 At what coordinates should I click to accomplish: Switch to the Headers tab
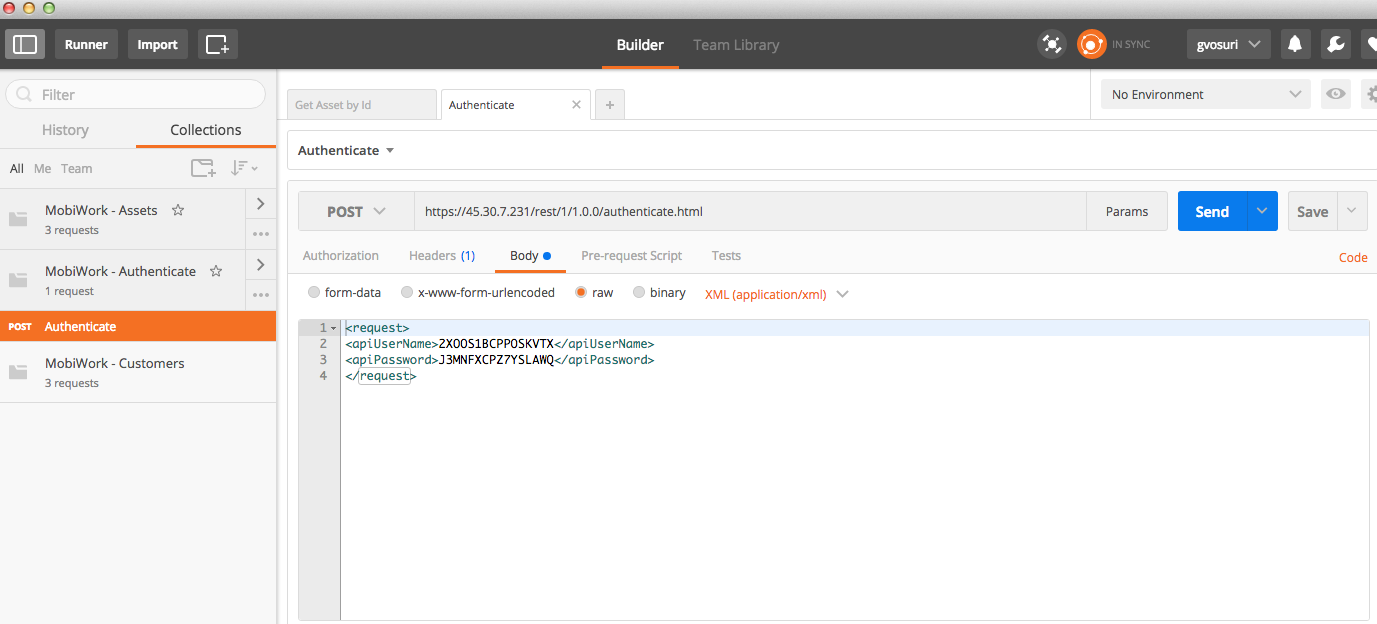coord(441,256)
